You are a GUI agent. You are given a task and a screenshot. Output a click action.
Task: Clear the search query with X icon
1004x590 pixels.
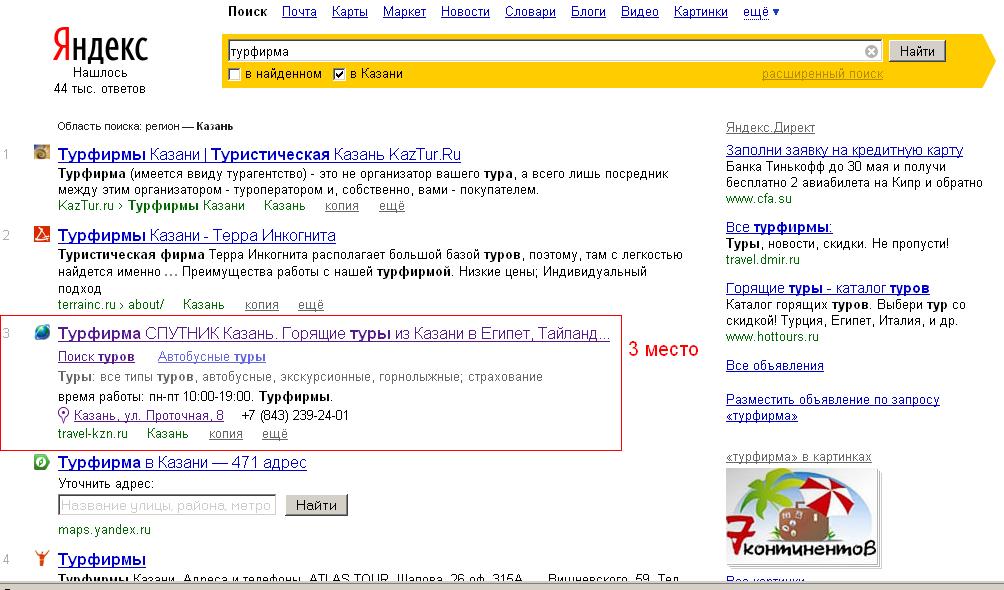871,51
